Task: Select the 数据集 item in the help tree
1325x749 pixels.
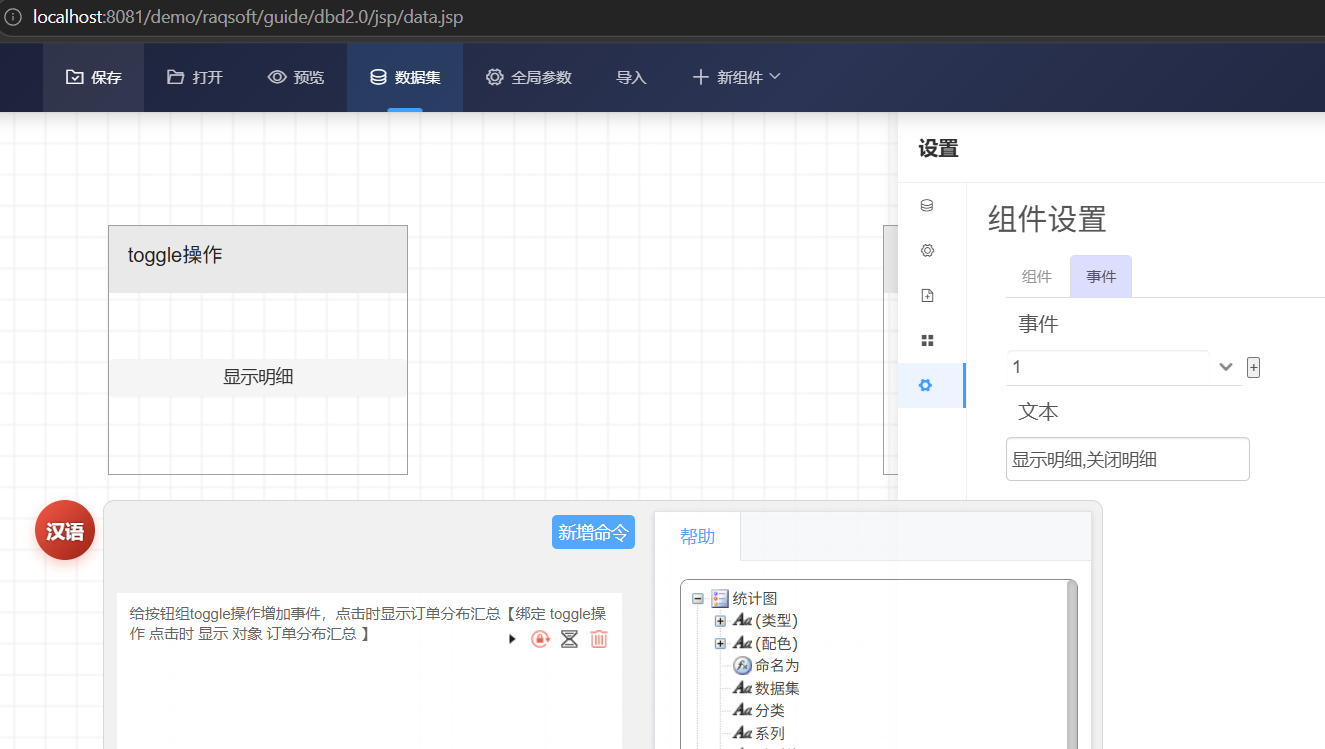Action: [777, 688]
